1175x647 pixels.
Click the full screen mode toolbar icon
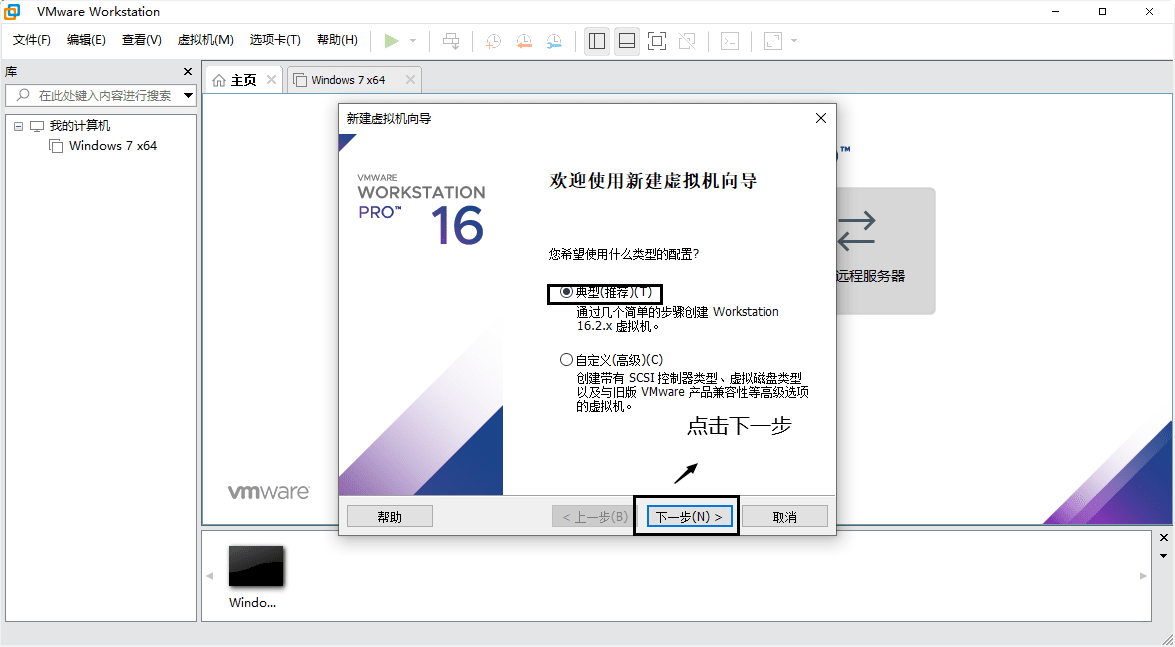coord(657,40)
